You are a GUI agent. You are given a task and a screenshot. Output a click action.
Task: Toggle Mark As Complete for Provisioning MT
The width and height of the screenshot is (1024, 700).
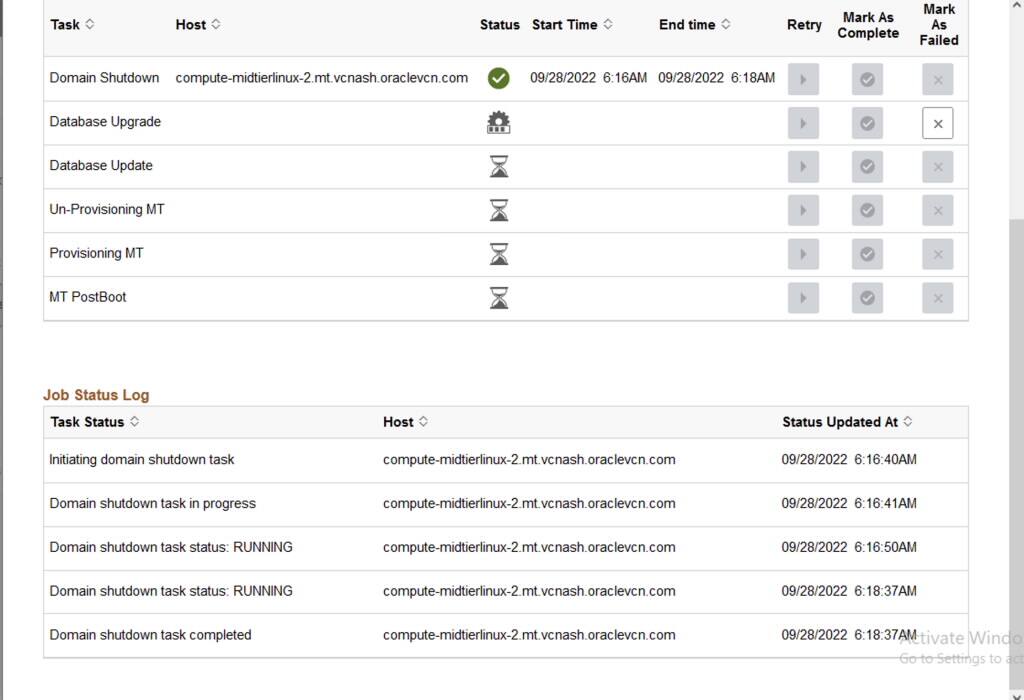[x=867, y=254]
